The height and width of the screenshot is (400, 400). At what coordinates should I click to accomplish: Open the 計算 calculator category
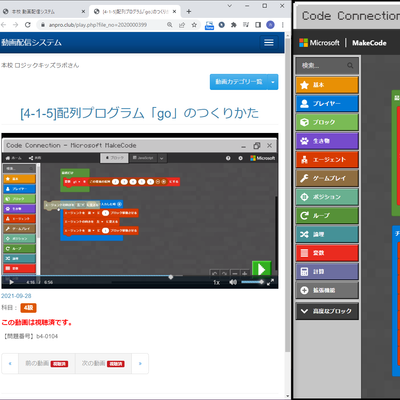click(327, 272)
